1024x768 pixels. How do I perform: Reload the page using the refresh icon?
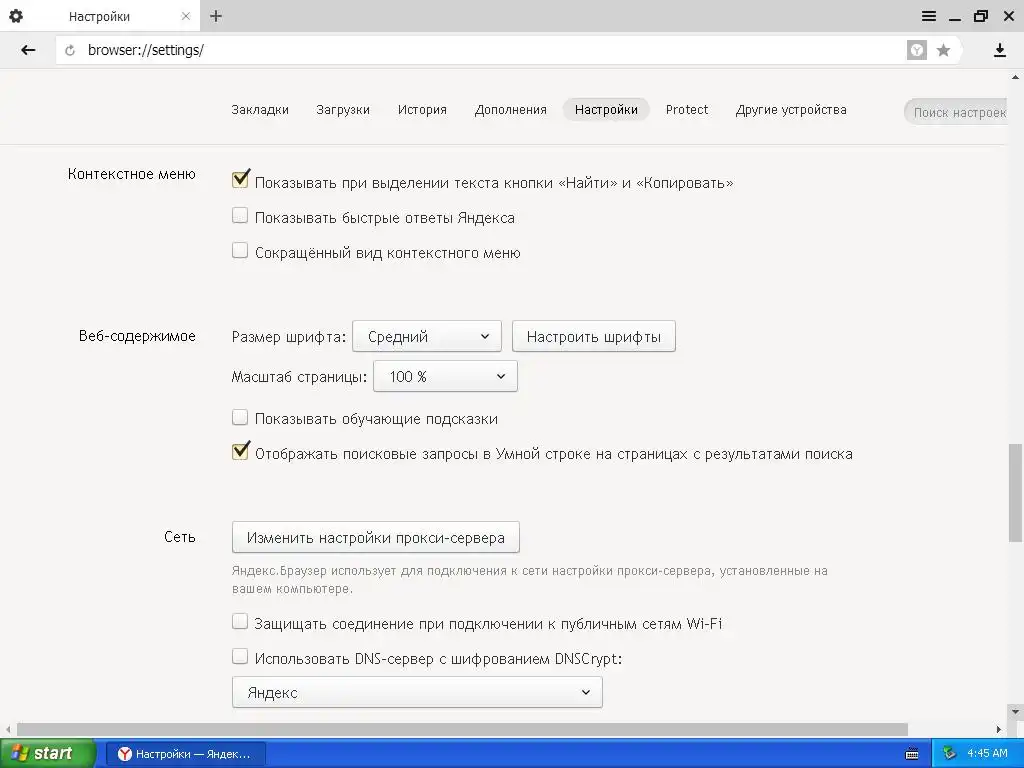pyautogui.click(x=70, y=50)
